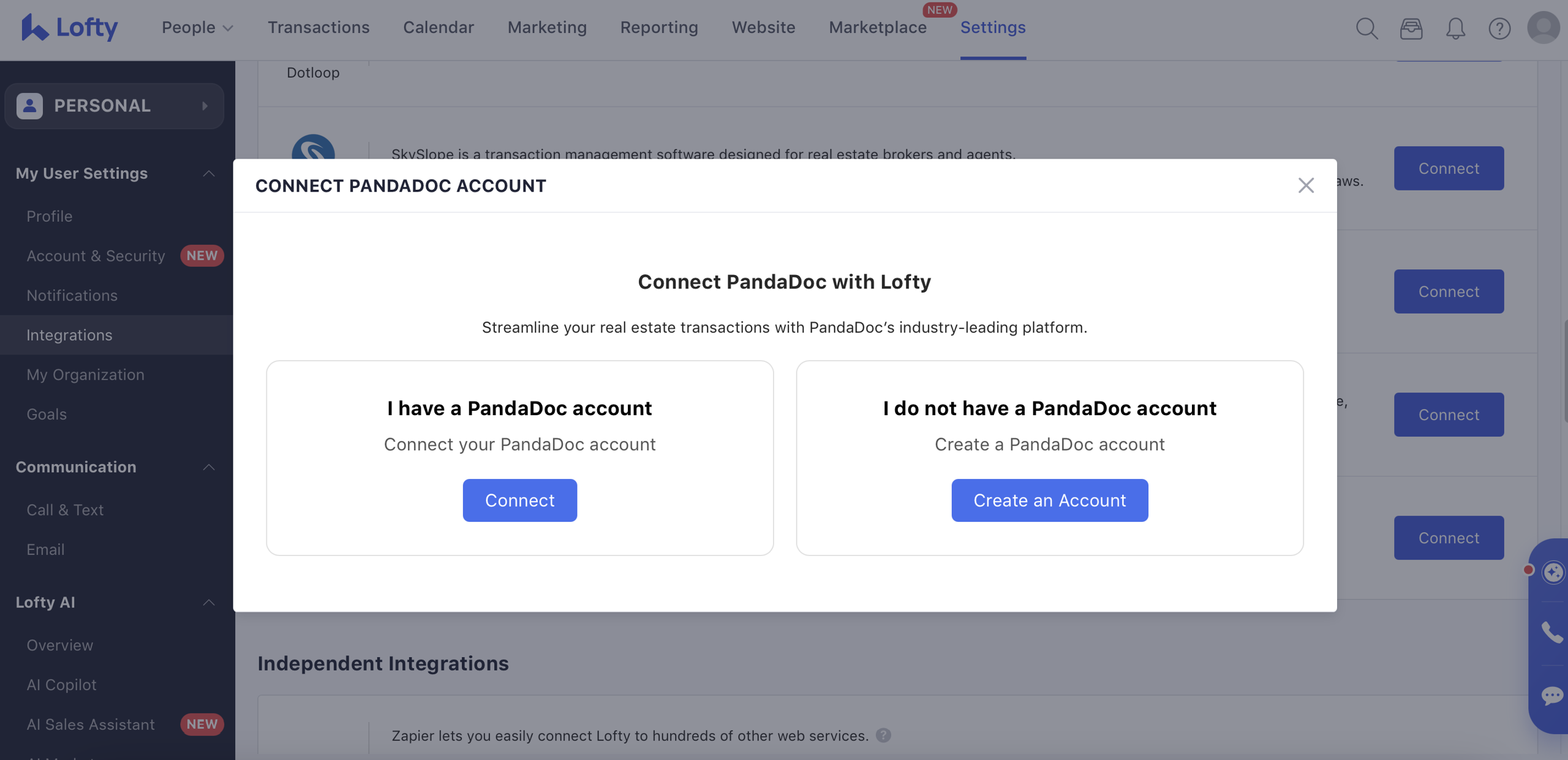The image size is (1568, 760).
Task: Open help using the question mark icon
Action: pyautogui.click(x=1499, y=28)
